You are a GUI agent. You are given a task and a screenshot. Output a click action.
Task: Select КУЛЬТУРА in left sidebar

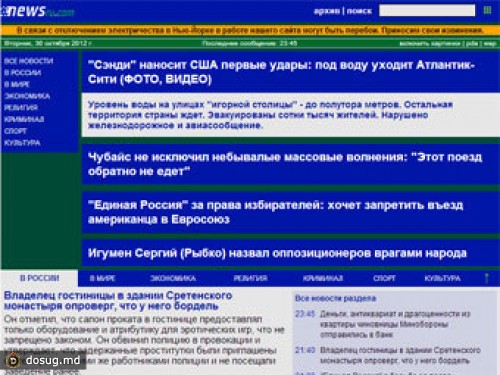[22, 143]
